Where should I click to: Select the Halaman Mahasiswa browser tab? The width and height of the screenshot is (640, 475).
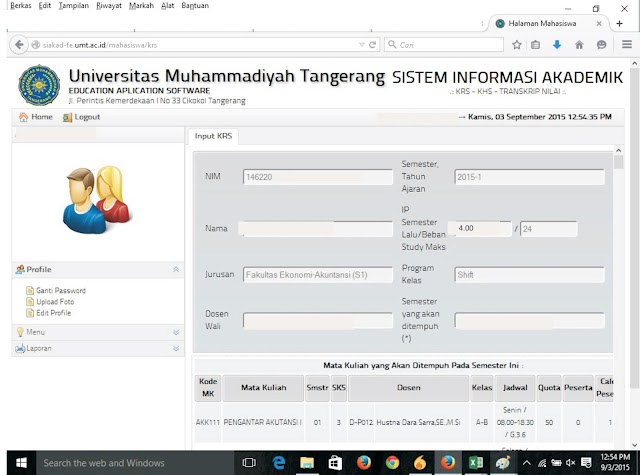click(x=542, y=24)
